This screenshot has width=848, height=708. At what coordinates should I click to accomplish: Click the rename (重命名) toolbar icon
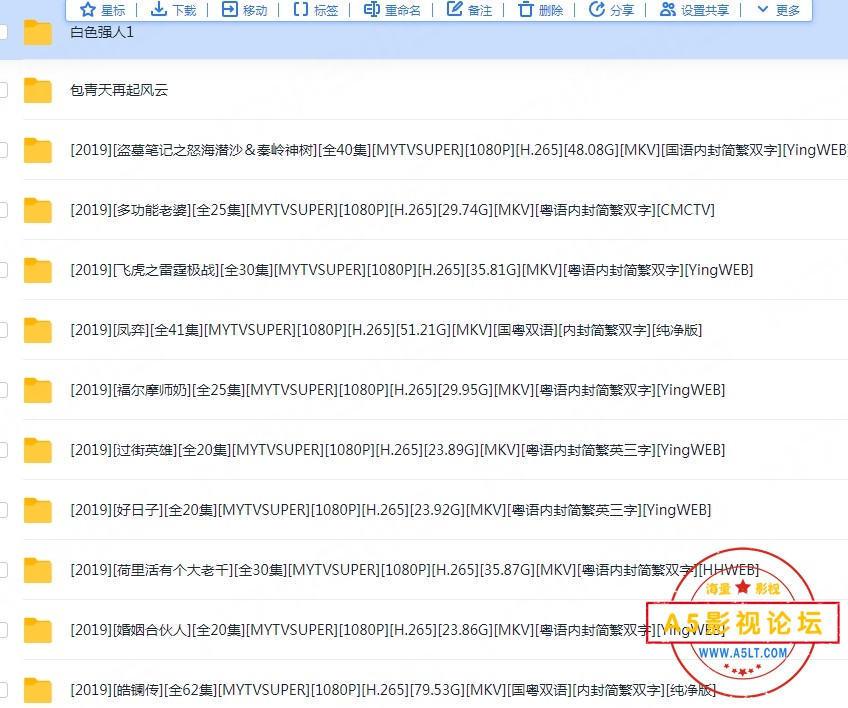point(372,9)
